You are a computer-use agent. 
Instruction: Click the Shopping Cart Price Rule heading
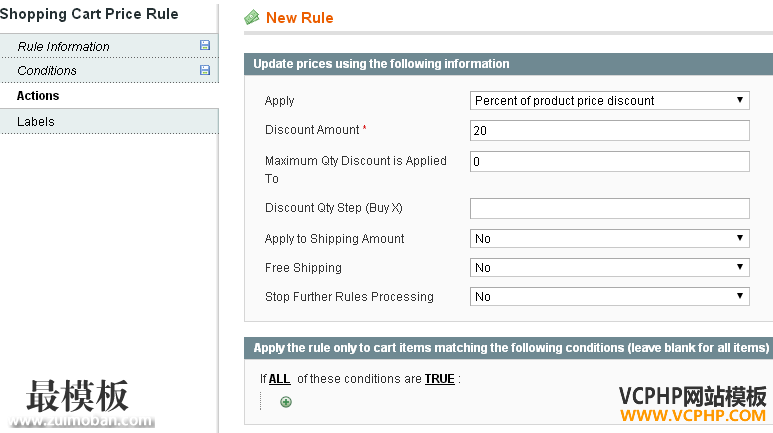(x=89, y=14)
